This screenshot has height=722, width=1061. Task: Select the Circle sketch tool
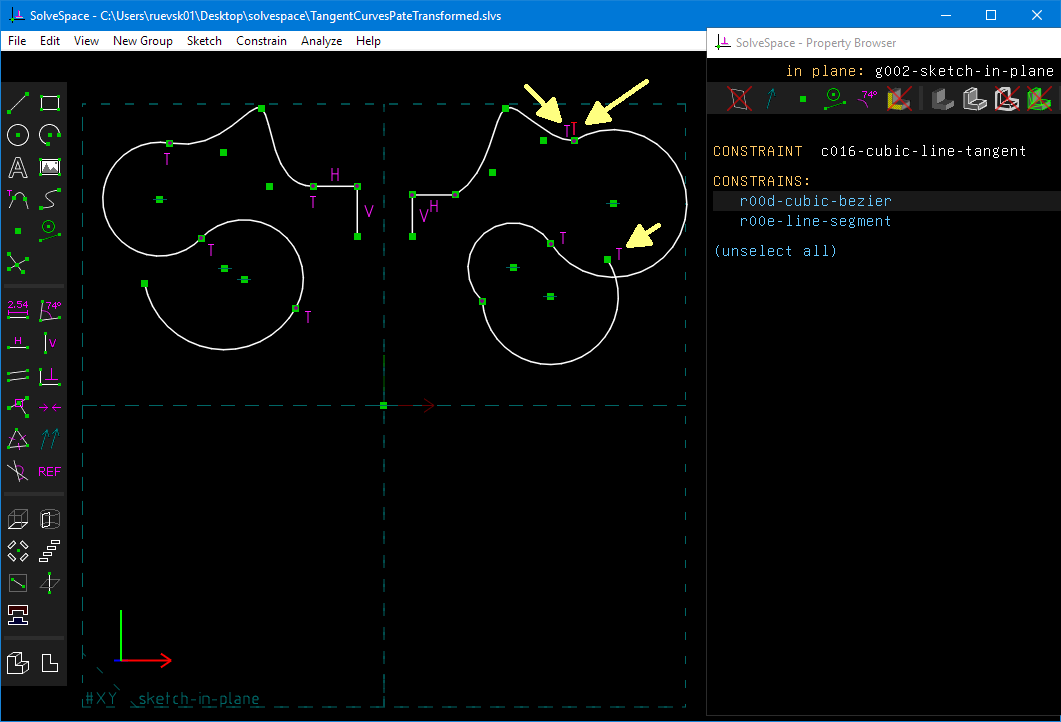click(18, 135)
